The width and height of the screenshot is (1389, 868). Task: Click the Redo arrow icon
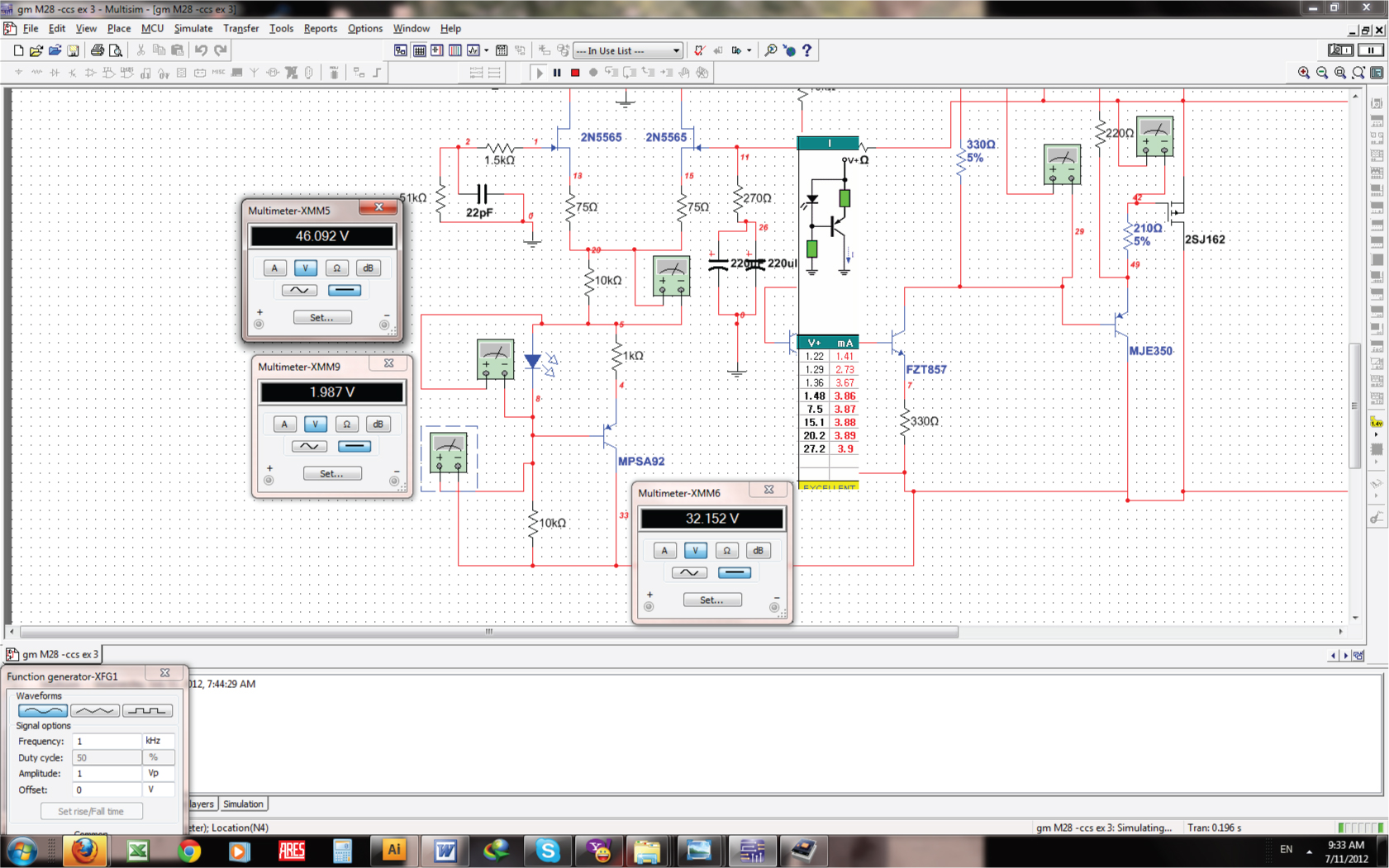pyautogui.click(x=221, y=50)
